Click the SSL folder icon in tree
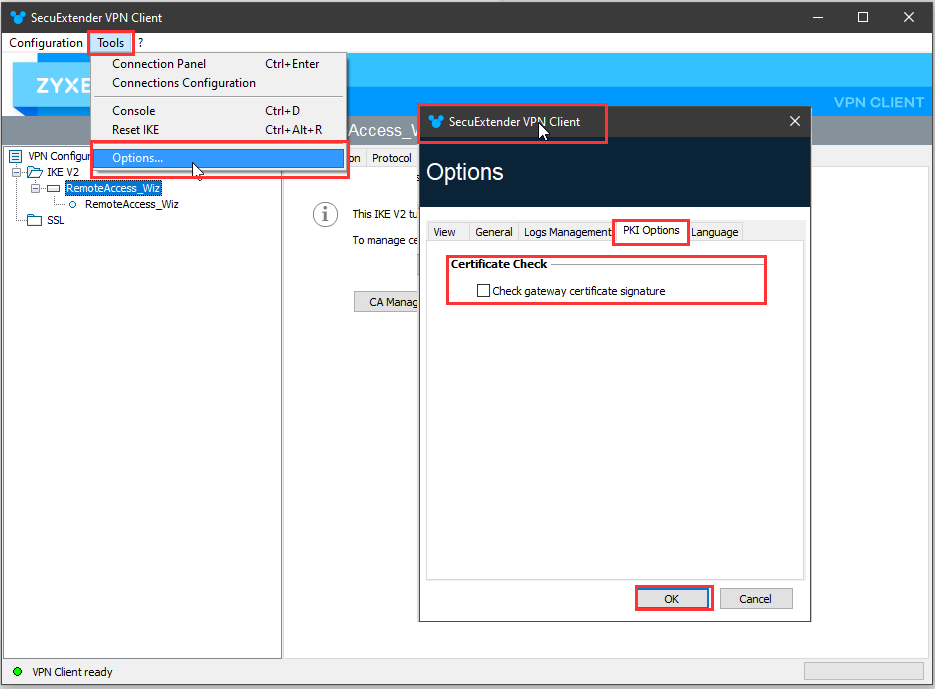Image resolution: width=935 pixels, height=689 pixels. click(x=35, y=220)
